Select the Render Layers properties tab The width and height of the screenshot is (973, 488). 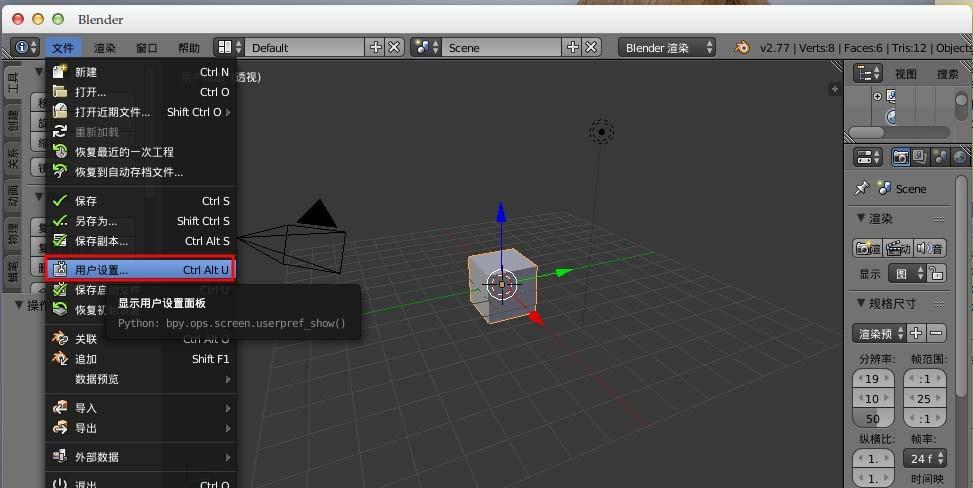[920, 157]
